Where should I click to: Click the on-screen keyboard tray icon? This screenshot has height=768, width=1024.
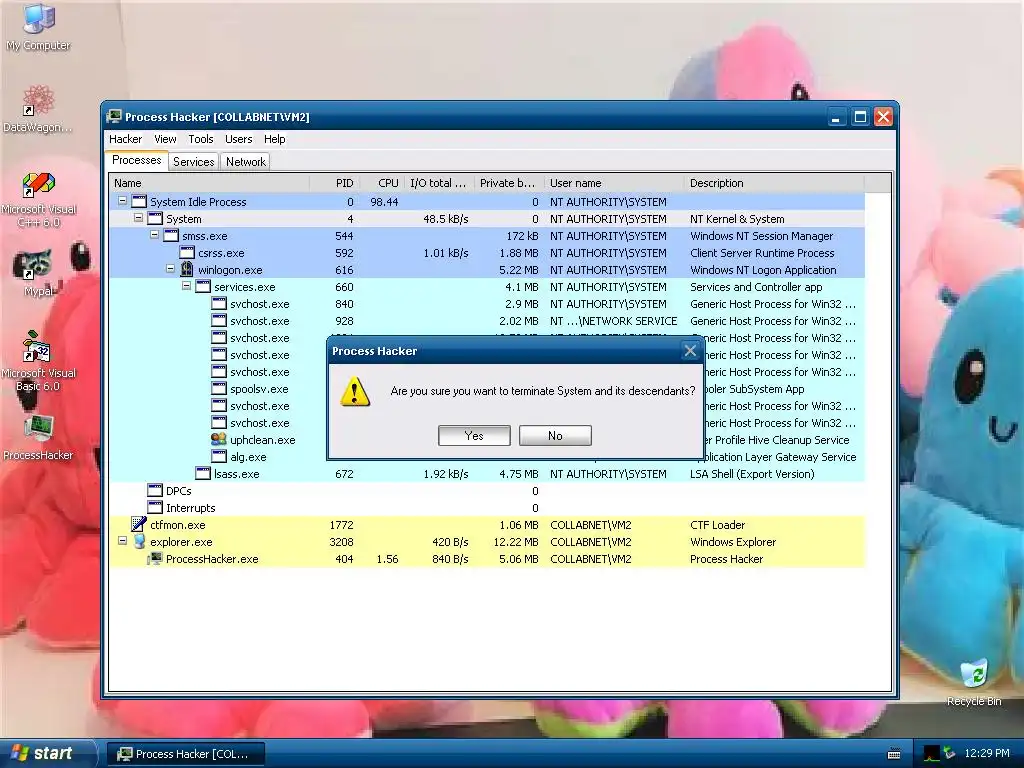click(x=894, y=754)
